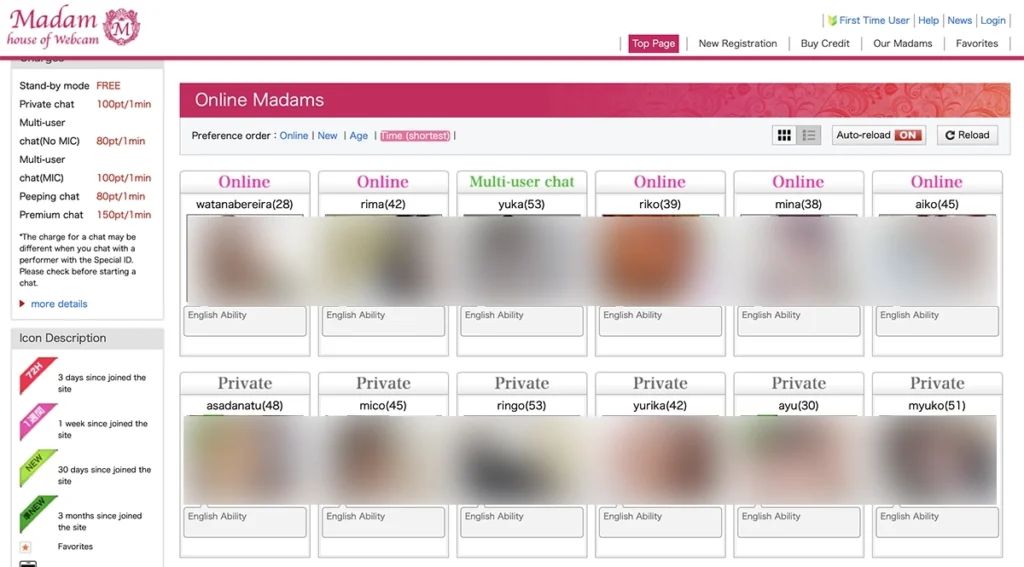The height and width of the screenshot is (567, 1024).
Task: Switch to grid view icon
Action: [784, 135]
